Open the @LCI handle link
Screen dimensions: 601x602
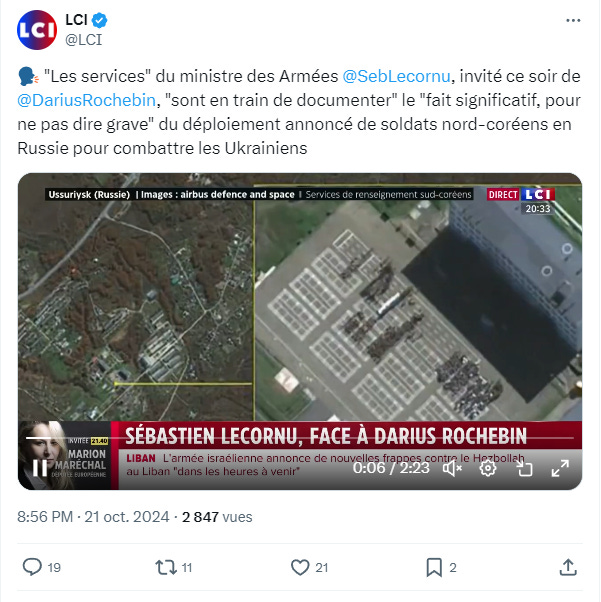[x=83, y=40]
